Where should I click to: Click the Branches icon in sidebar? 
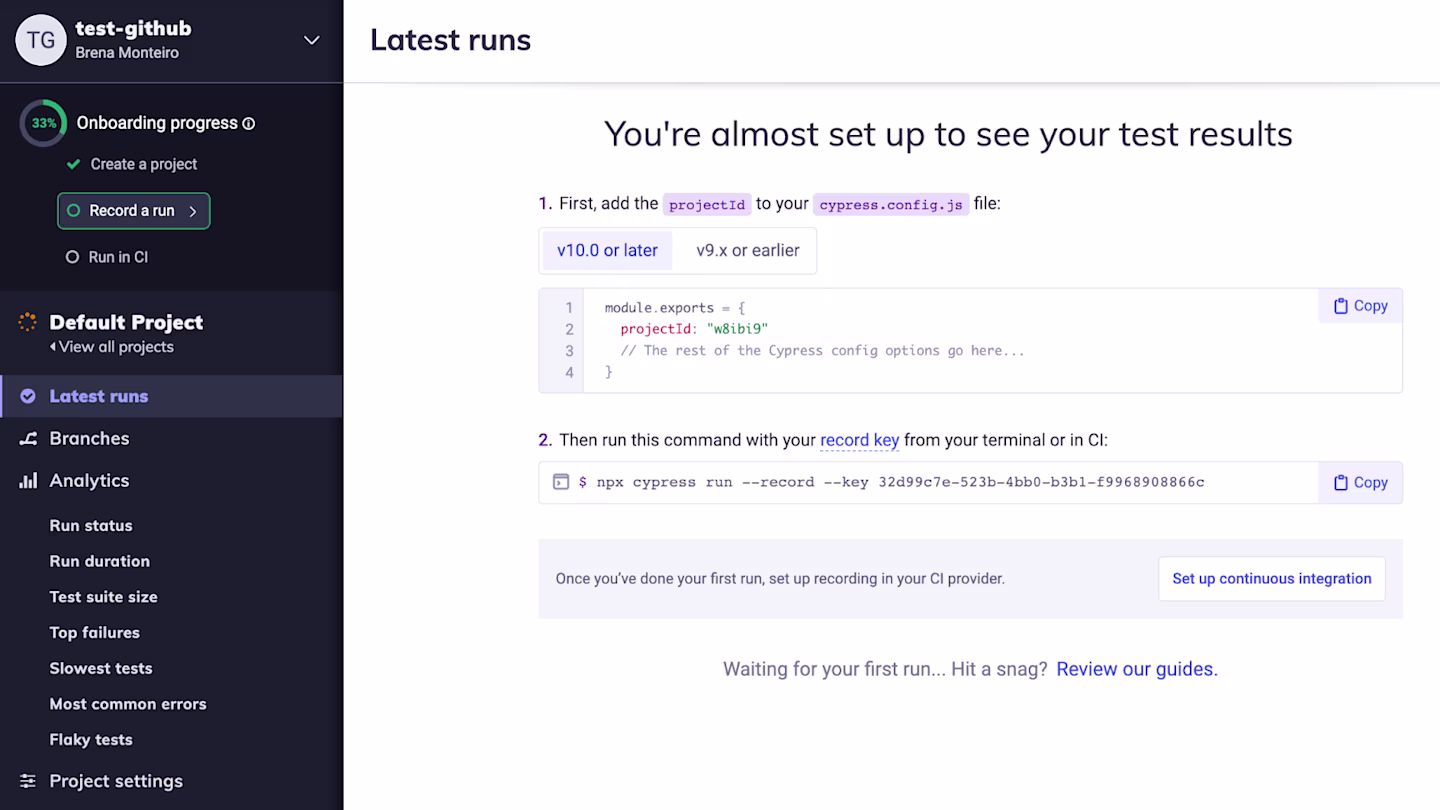(x=28, y=438)
